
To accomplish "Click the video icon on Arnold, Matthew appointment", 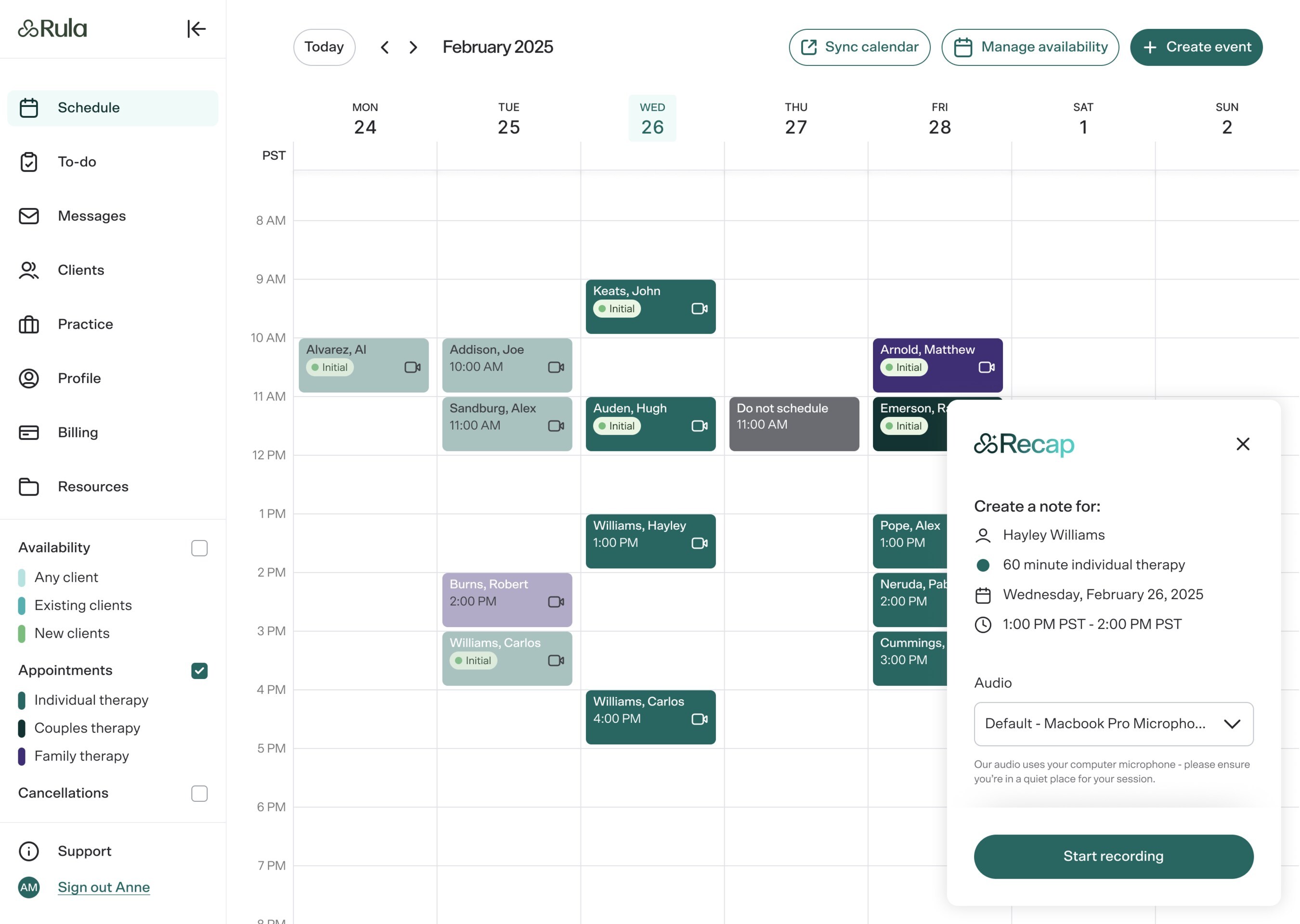I will pyautogui.click(x=987, y=367).
